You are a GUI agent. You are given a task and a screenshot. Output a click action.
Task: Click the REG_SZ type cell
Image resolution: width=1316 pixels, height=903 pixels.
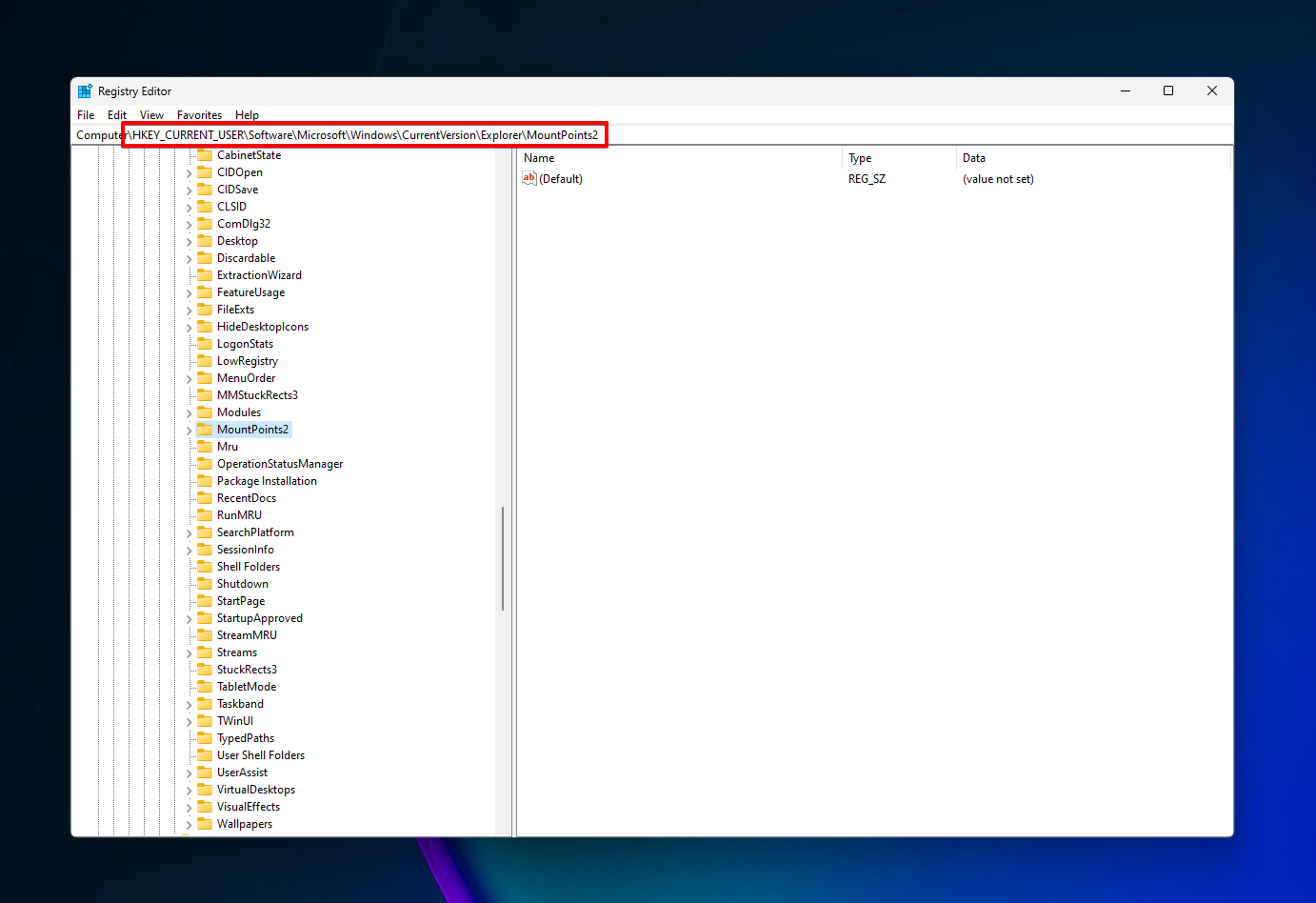point(867,179)
